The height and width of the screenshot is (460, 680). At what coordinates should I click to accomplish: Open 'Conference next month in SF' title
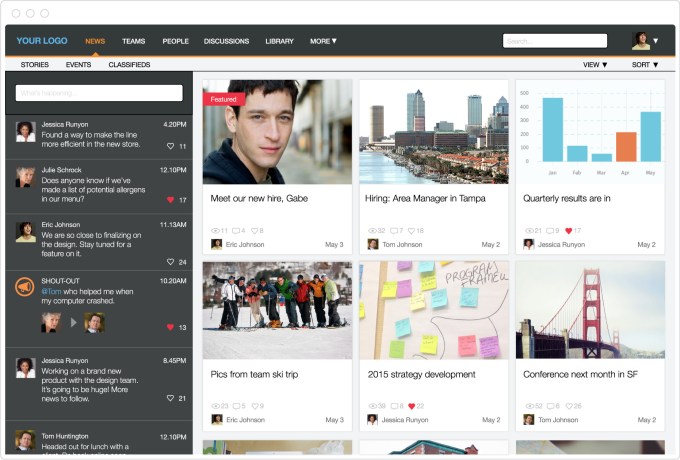[x=580, y=374]
